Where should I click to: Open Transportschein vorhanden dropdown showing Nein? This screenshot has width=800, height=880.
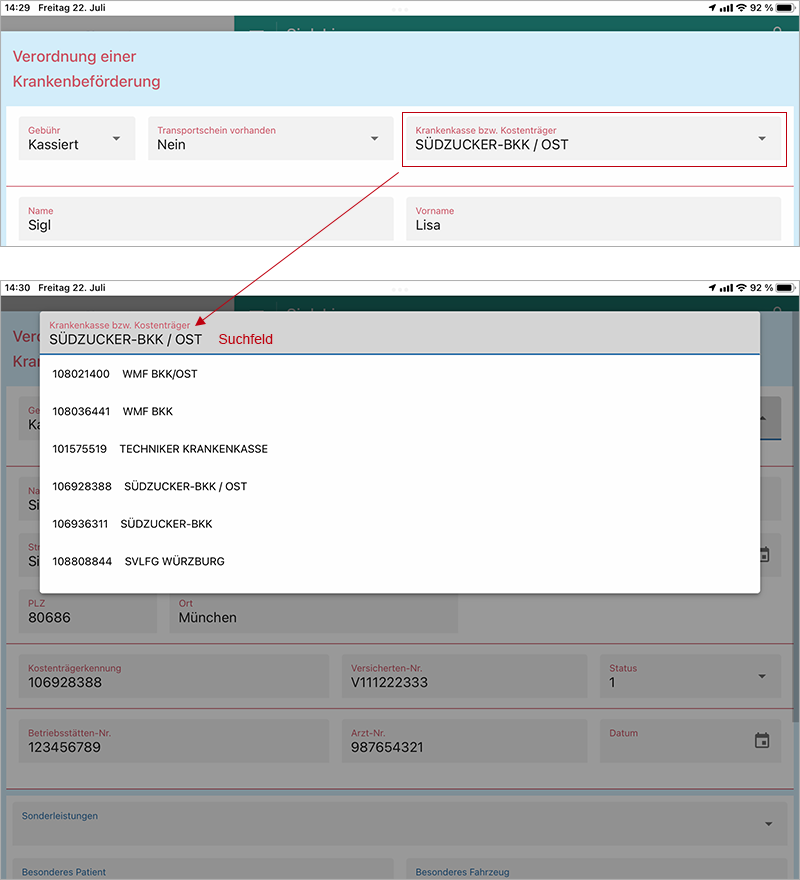click(271, 138)
